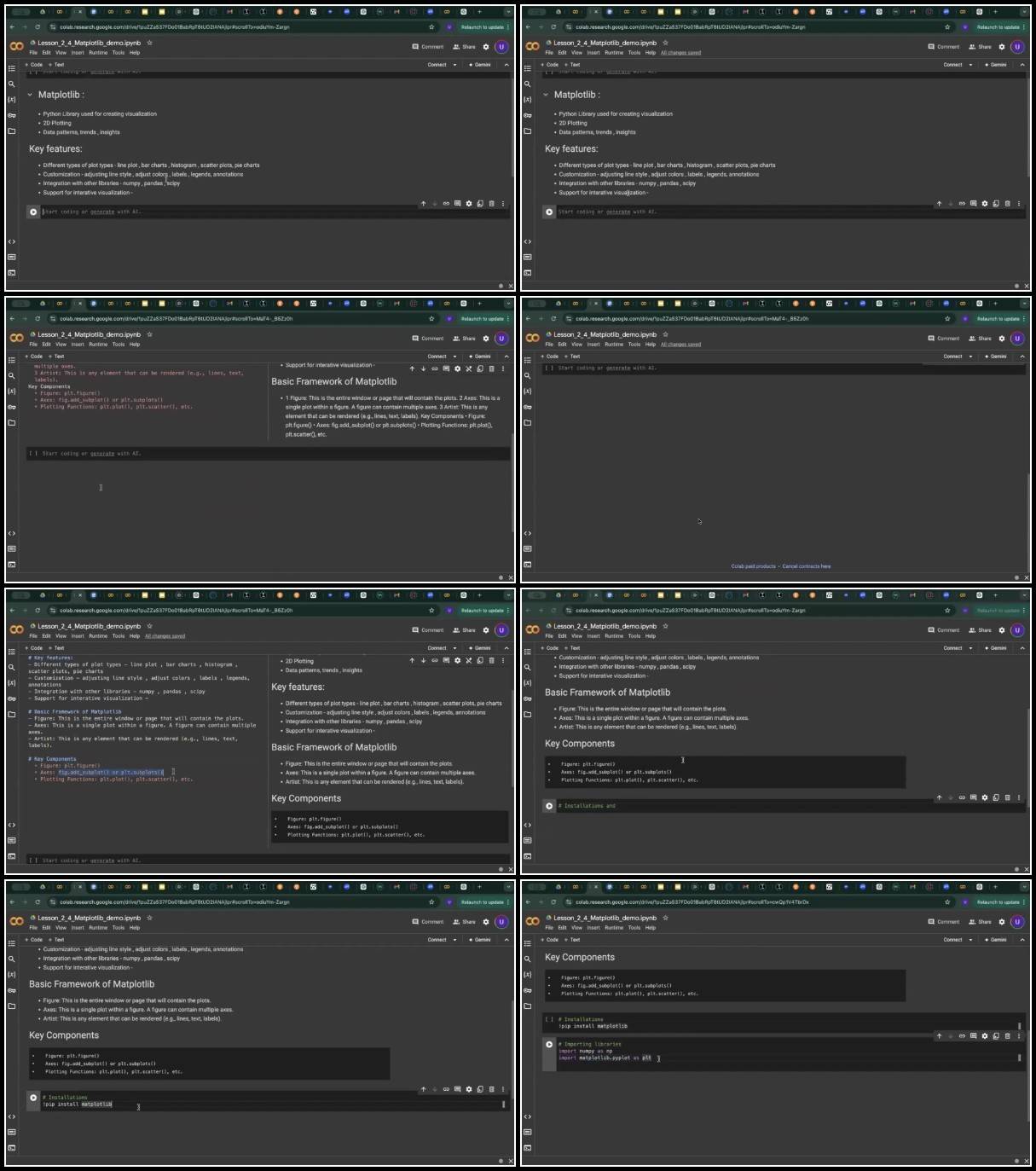The width and height of the screenshot is (1036, 1171).
Task: Collapse 'Matplotlib :' section in top-right frame
Action: [x=546, y=95]
